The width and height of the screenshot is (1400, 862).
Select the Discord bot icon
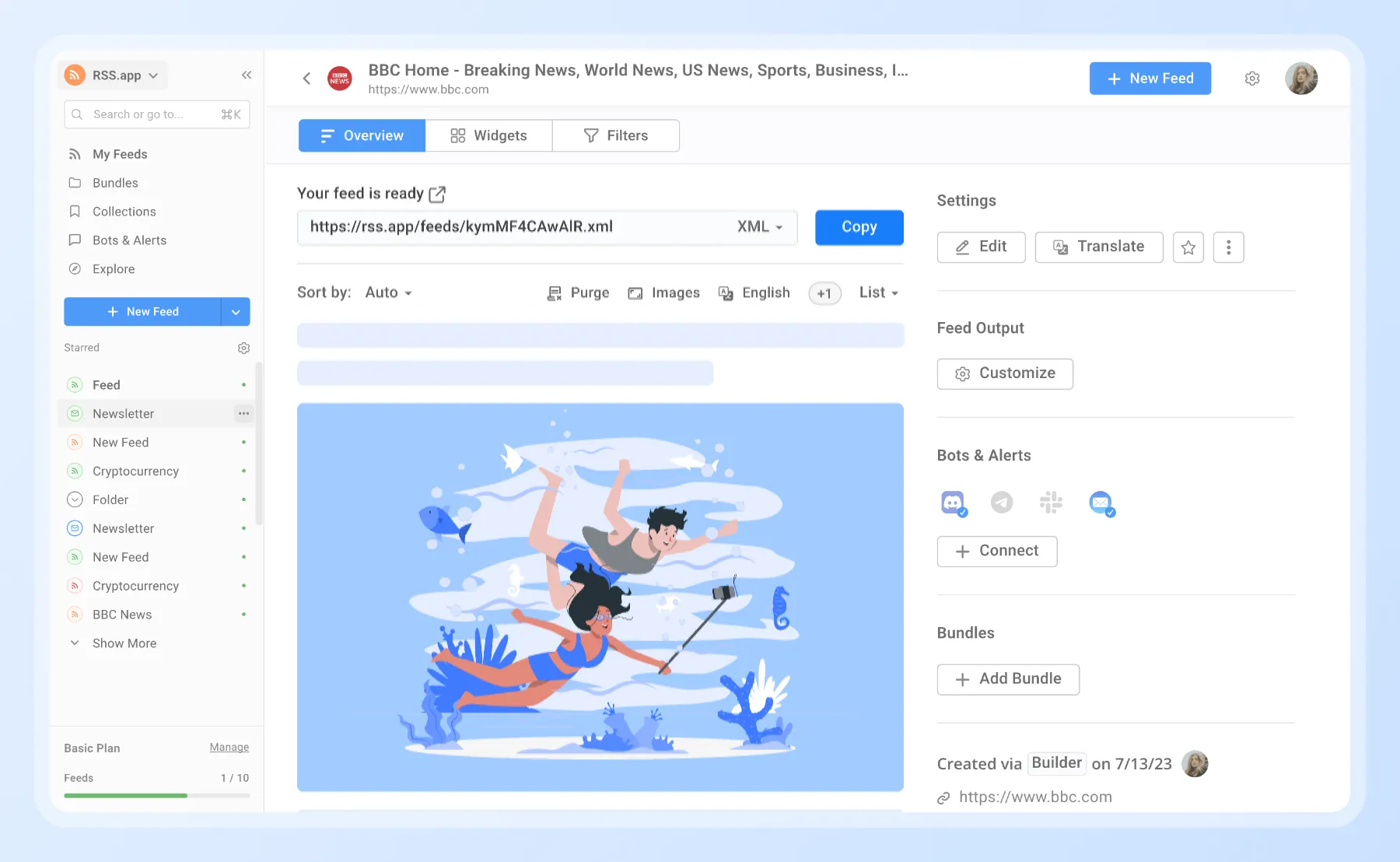pyautogui.click(x=954, y=503)
